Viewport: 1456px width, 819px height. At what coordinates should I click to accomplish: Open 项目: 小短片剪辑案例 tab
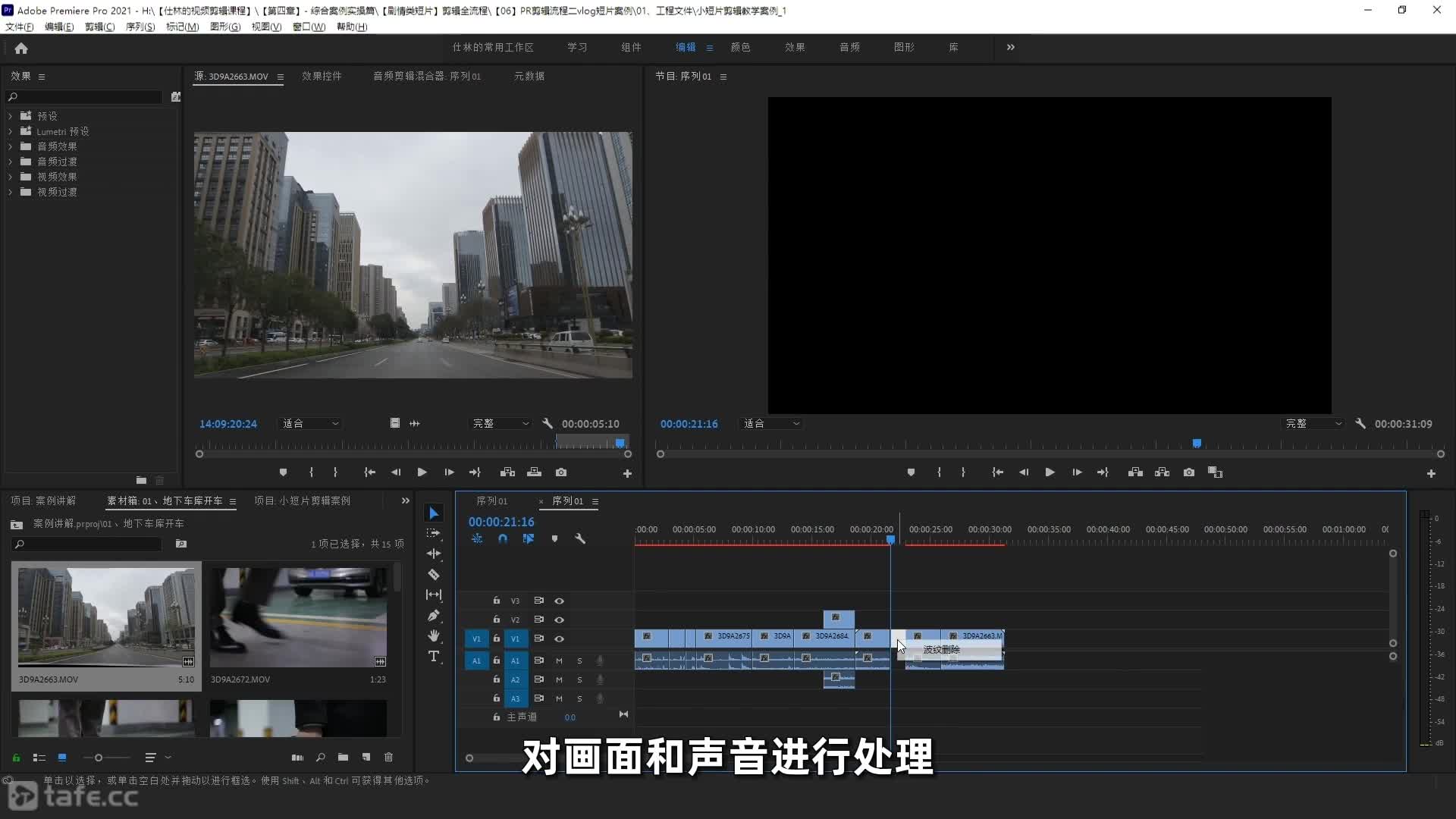click(302, 500)
